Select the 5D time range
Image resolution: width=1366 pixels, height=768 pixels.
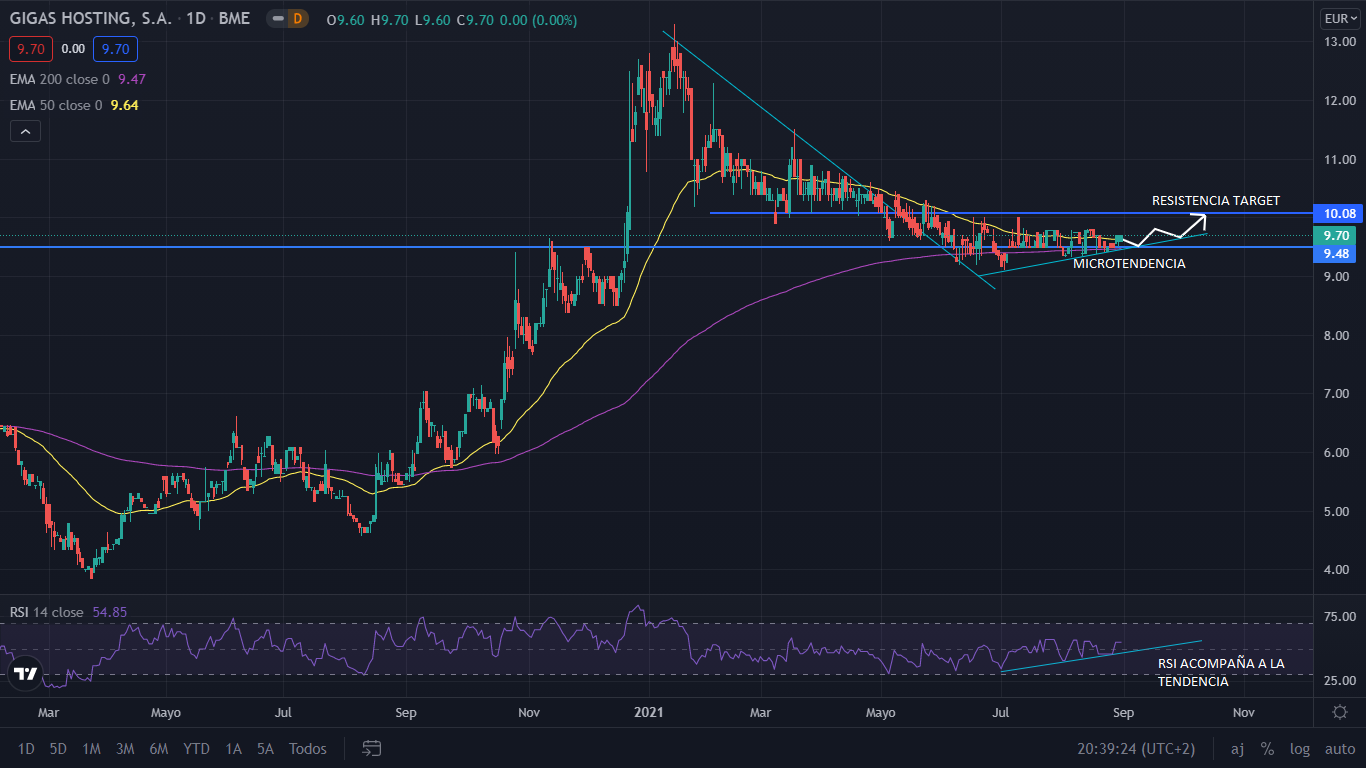(58, 748)
